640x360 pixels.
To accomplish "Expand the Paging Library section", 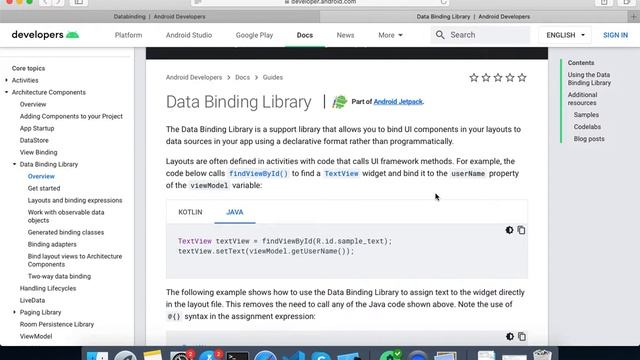I will 15,312.
